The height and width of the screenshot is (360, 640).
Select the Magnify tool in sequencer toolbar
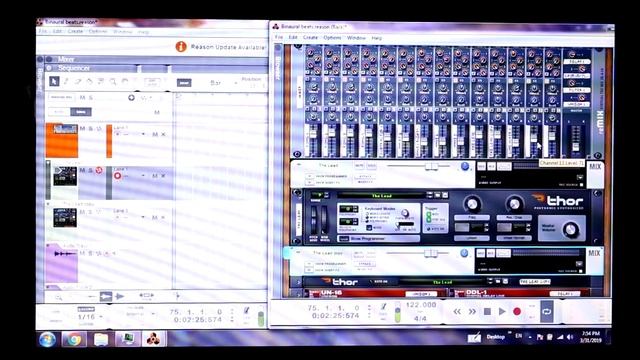(113, 82)
